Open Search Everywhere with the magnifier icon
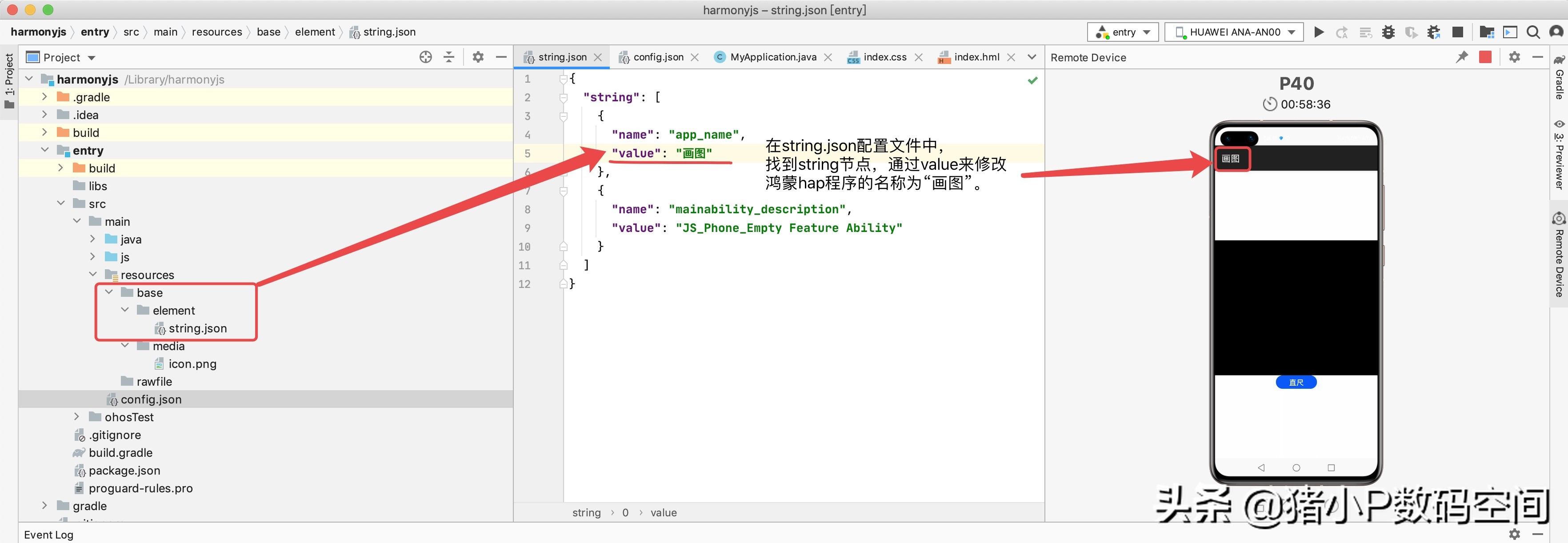The height and width of the screenshot is (543, 1568). point(1533,32)
